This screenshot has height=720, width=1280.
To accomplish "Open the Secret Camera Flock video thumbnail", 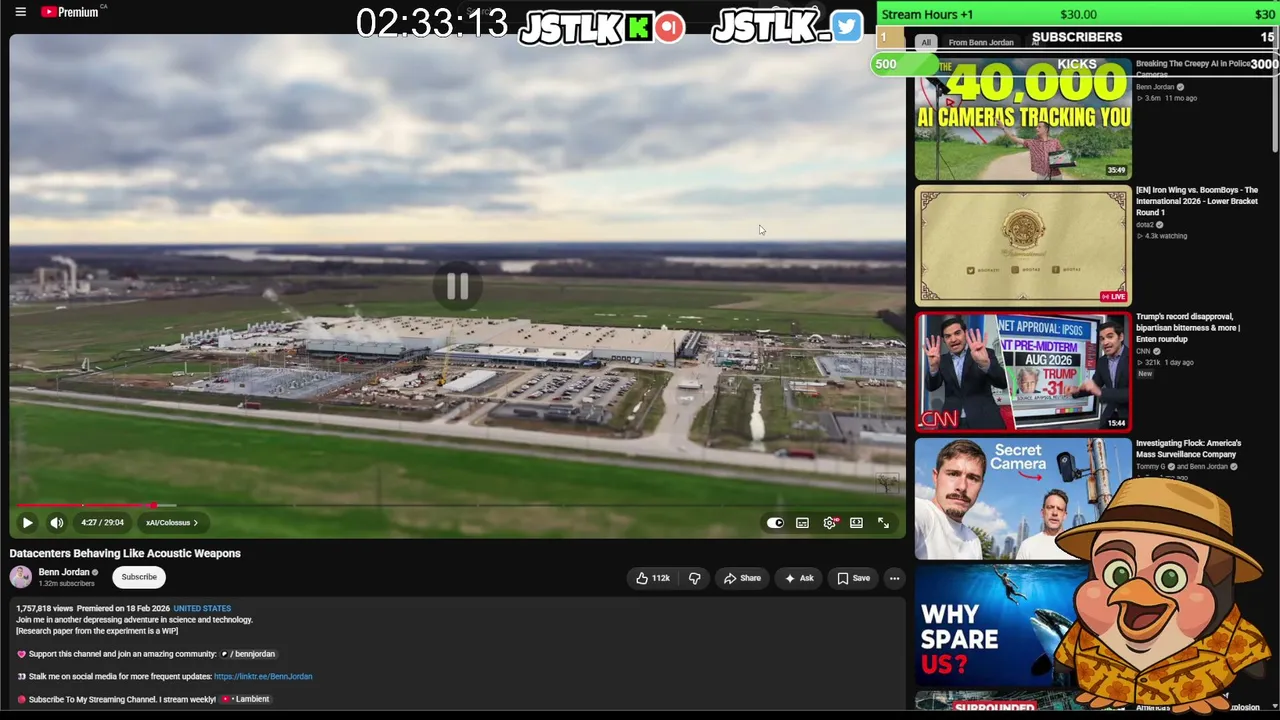I will pos(1023,498).
